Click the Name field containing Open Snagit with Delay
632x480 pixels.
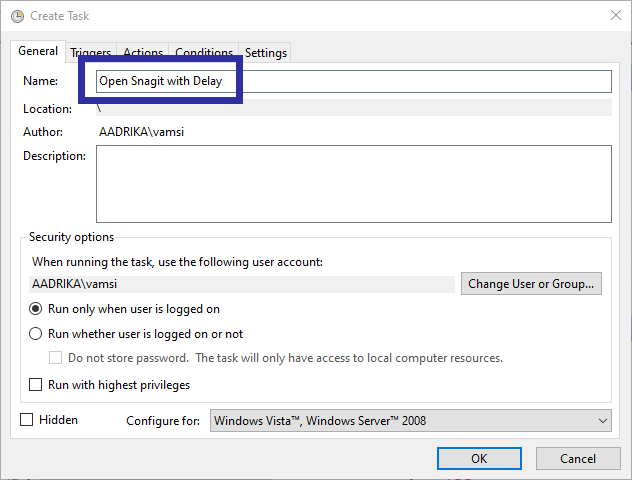click(353, 81)
